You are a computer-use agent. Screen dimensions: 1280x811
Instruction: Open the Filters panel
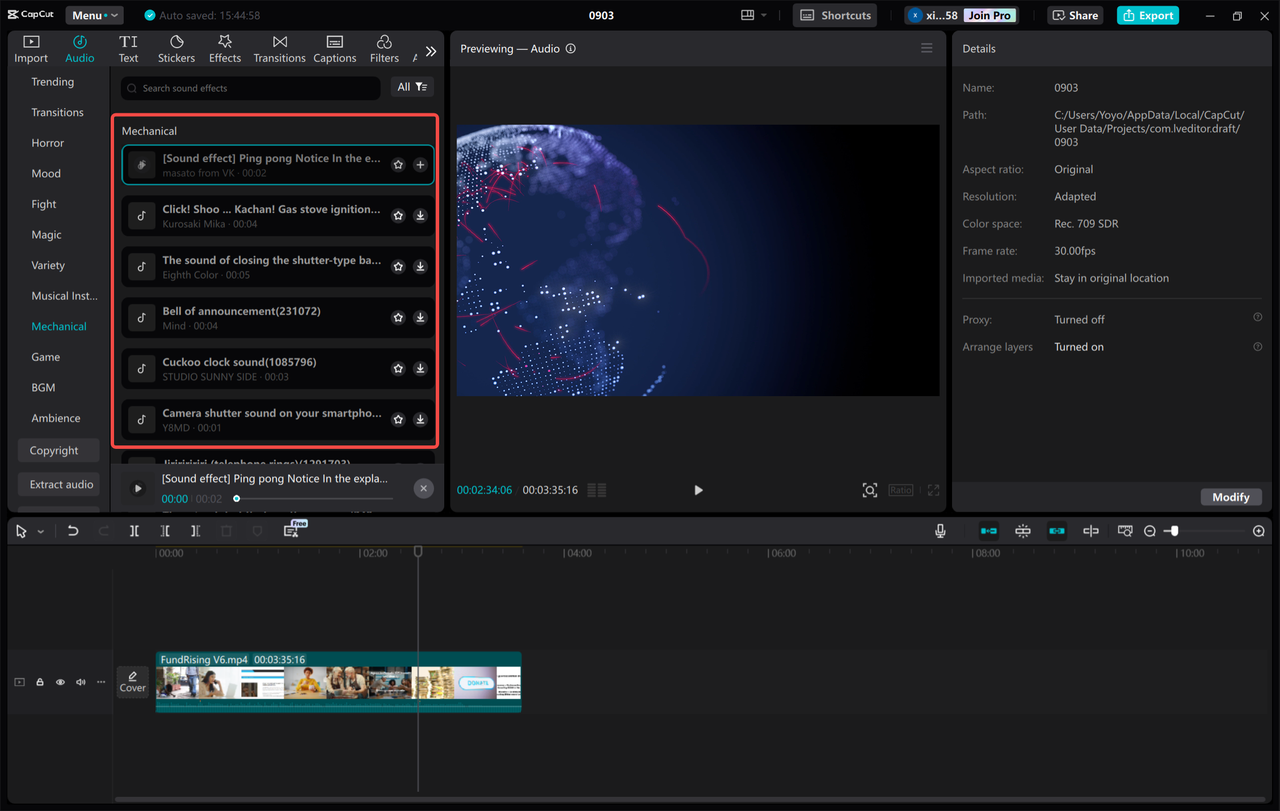[384, 47]
